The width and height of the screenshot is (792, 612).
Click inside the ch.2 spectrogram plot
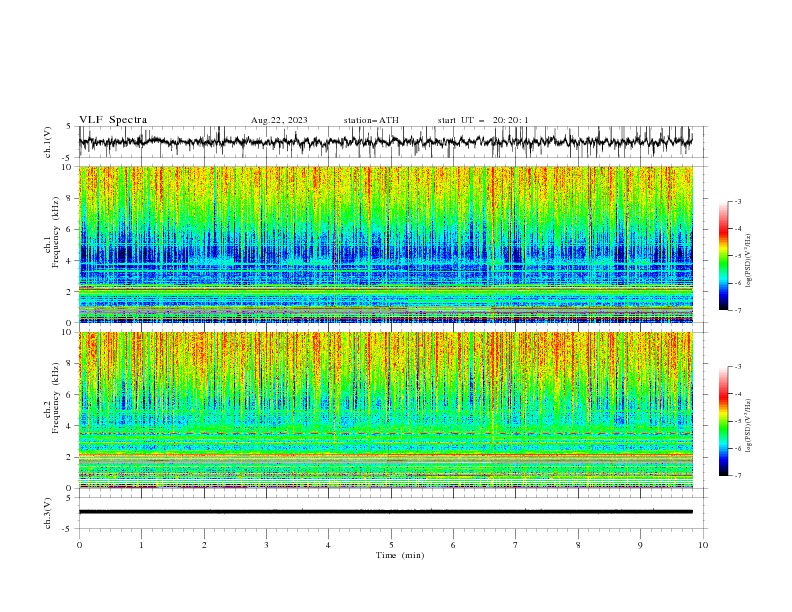click(x=386, y=410)
